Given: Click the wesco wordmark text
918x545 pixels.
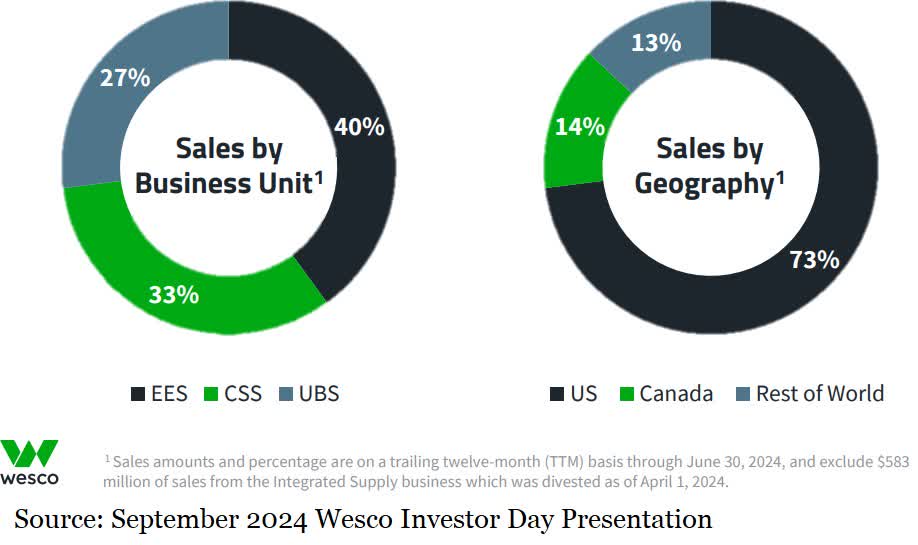Looking at the screenshot, I should point(29,477).
